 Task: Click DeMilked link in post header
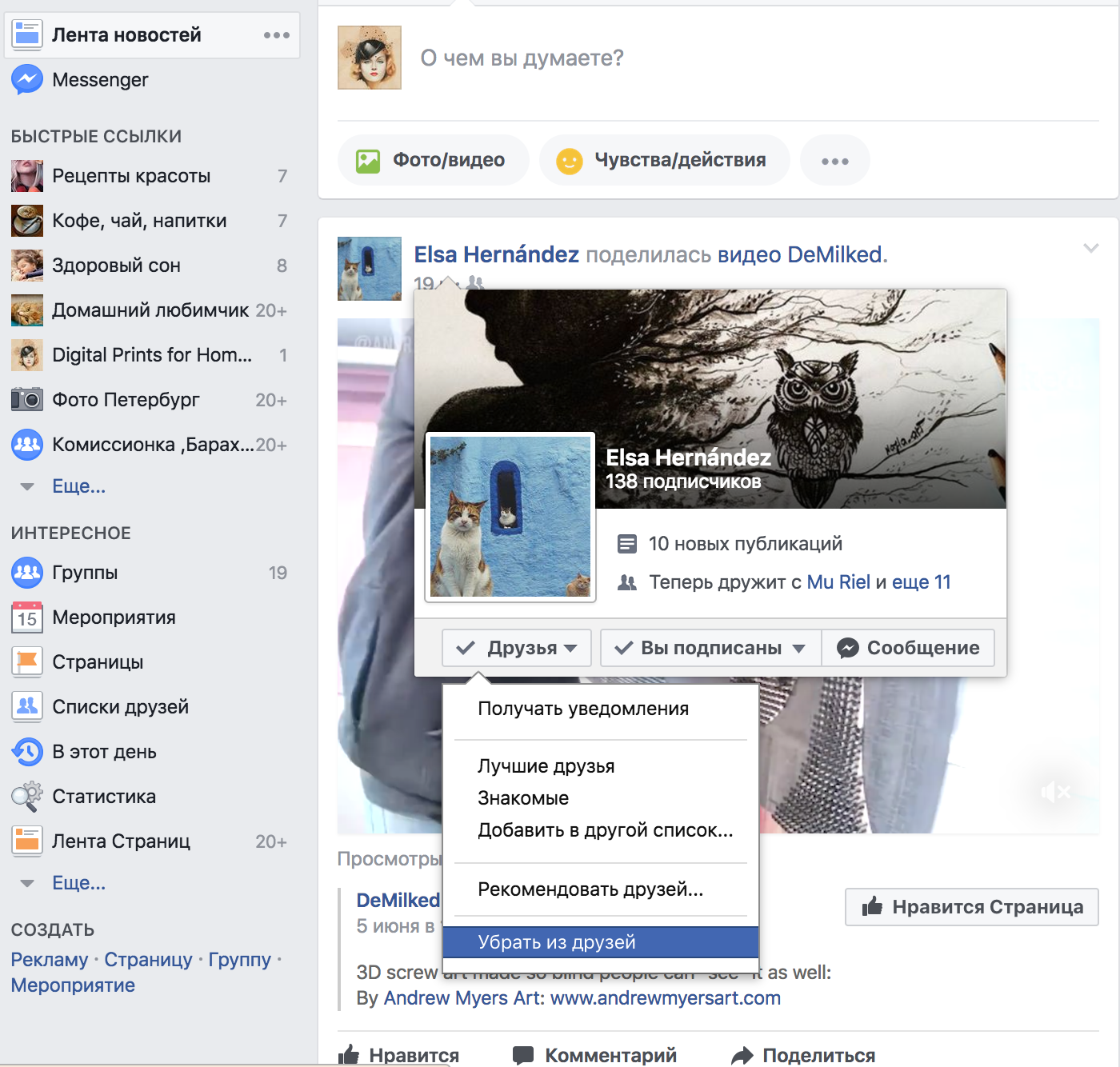click(x=834, y=254)
